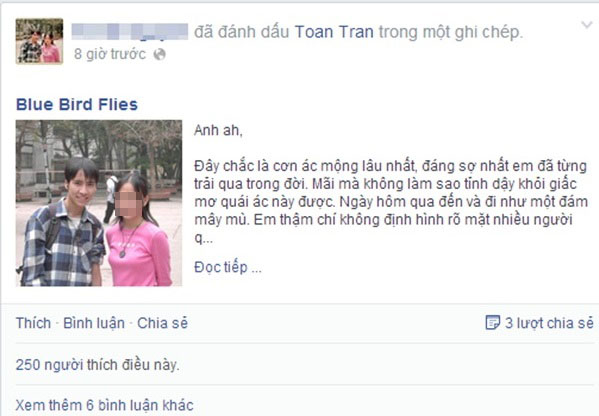Viewport: 599px width, 416px height.
Task: Click the '8 giờ trước' timestamp
Action: point(110,54)
